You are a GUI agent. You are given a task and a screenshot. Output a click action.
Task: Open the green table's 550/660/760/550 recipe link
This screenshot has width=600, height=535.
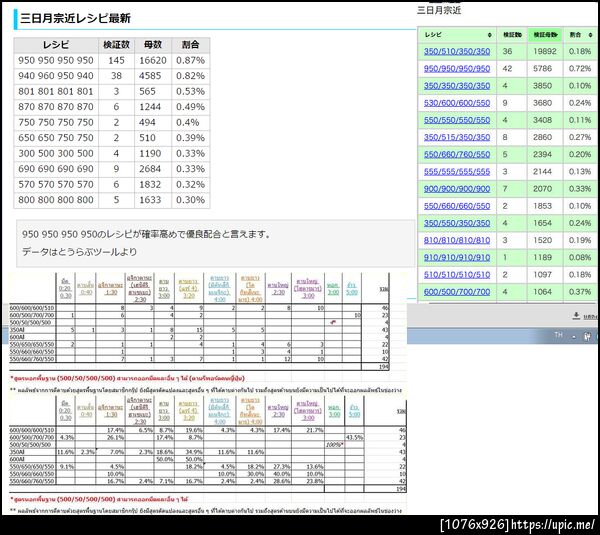(457, 155)
